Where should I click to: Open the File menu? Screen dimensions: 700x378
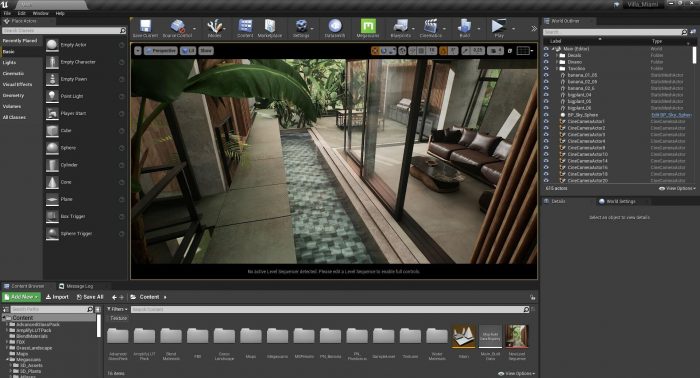tap(8, 13)
